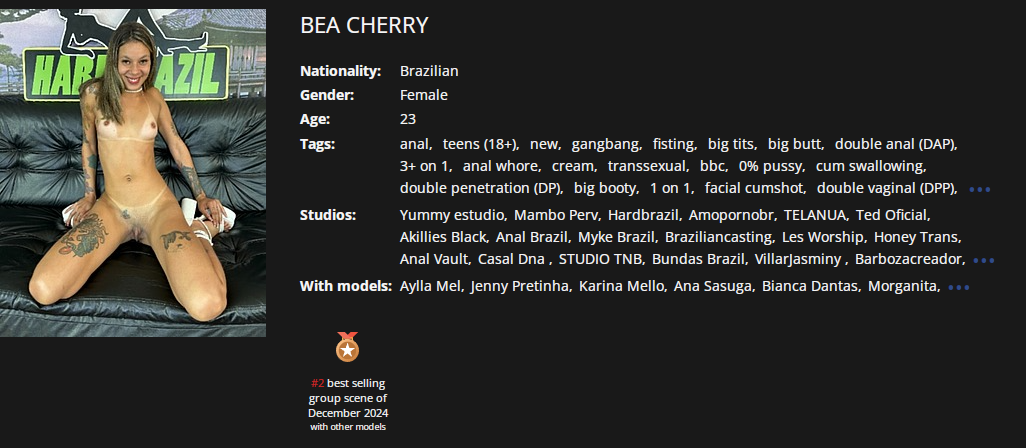Screen dimensions: 1026x448
Task: Visit the Akillies Black studio link
Action: (444, 237)
